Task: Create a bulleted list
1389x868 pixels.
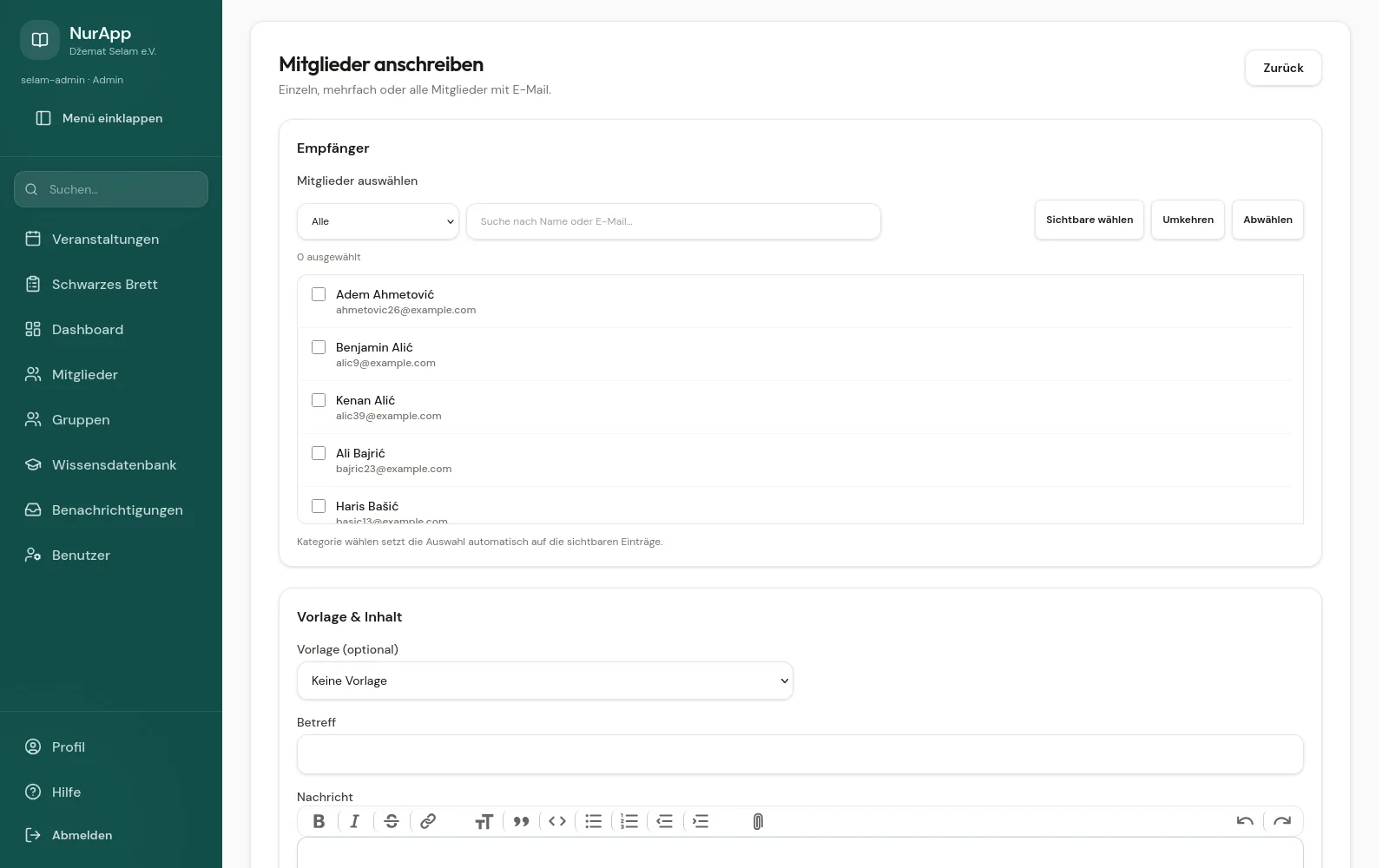Action: (x=594, y=821)
